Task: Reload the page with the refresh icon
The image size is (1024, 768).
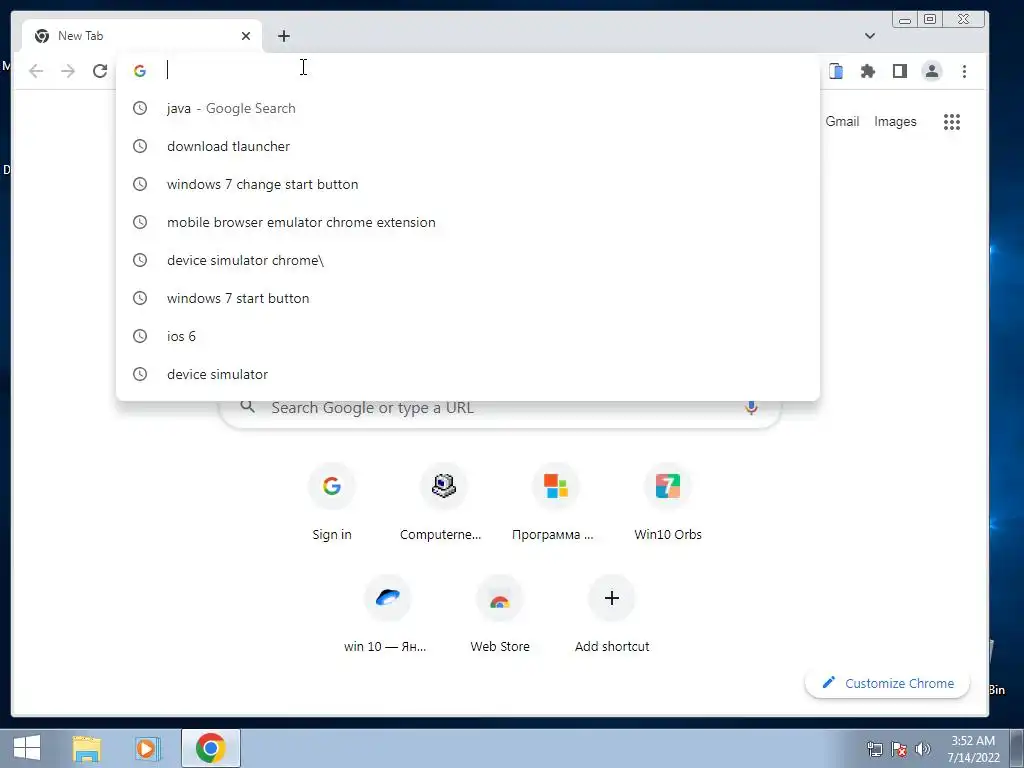Action: coord(100,71)
